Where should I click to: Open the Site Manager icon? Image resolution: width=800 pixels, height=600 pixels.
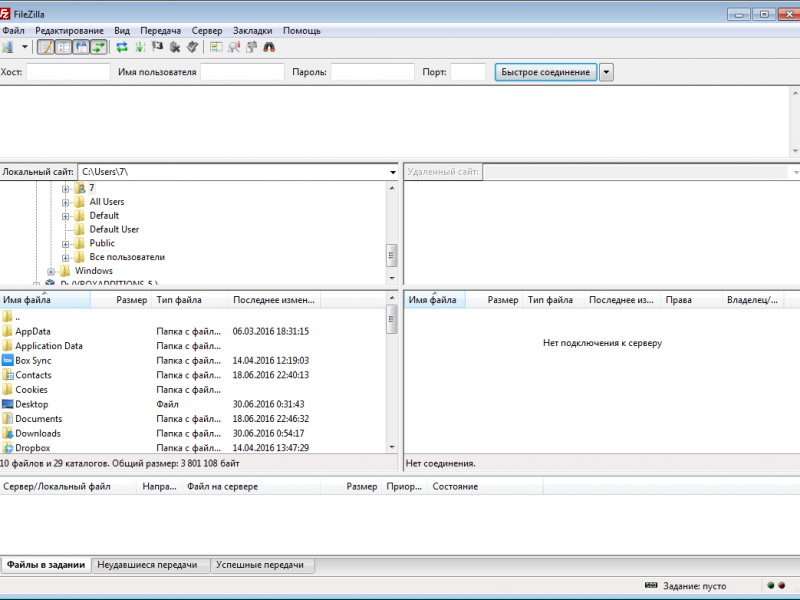pos(8,47)
